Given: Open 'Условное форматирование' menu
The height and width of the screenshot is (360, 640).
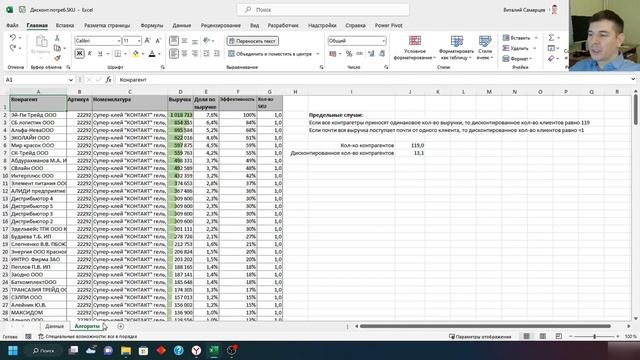Looking at the screenshot, I should click(415, 48).
